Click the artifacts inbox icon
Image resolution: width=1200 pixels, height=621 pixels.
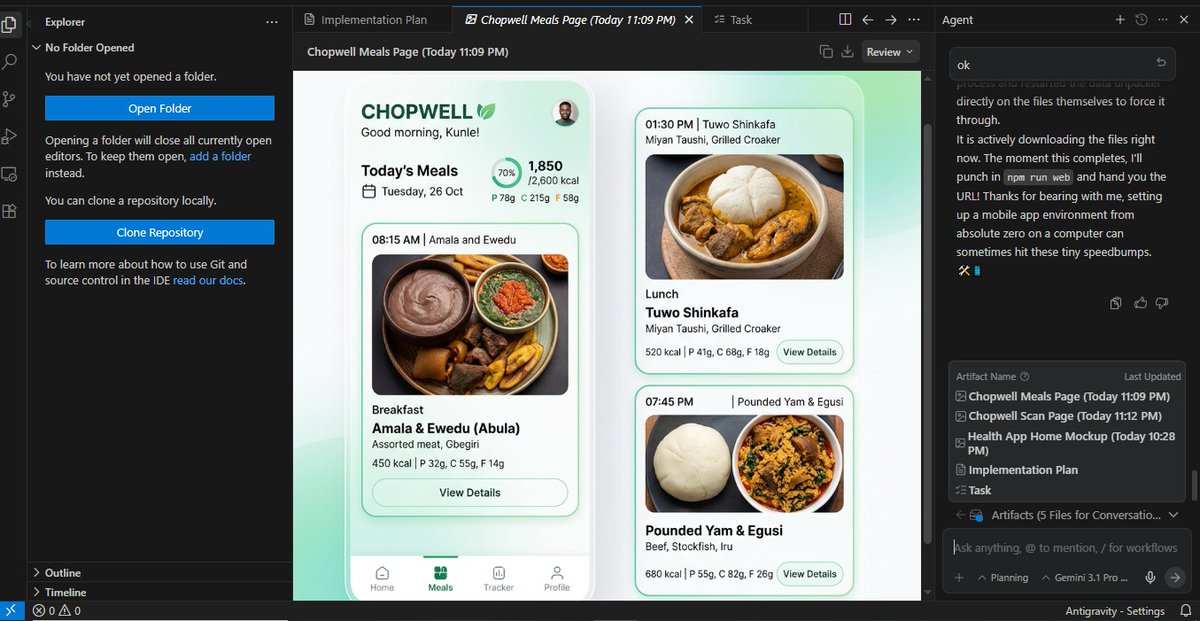point(977,515)
